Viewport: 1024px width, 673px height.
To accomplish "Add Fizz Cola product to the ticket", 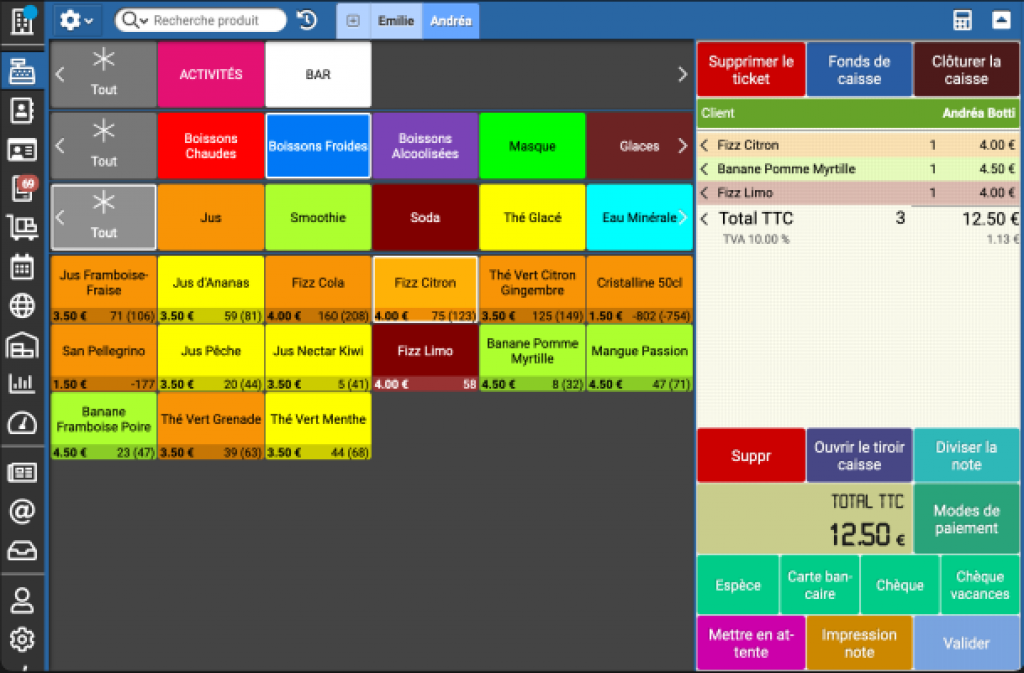I will coord(318,283).
